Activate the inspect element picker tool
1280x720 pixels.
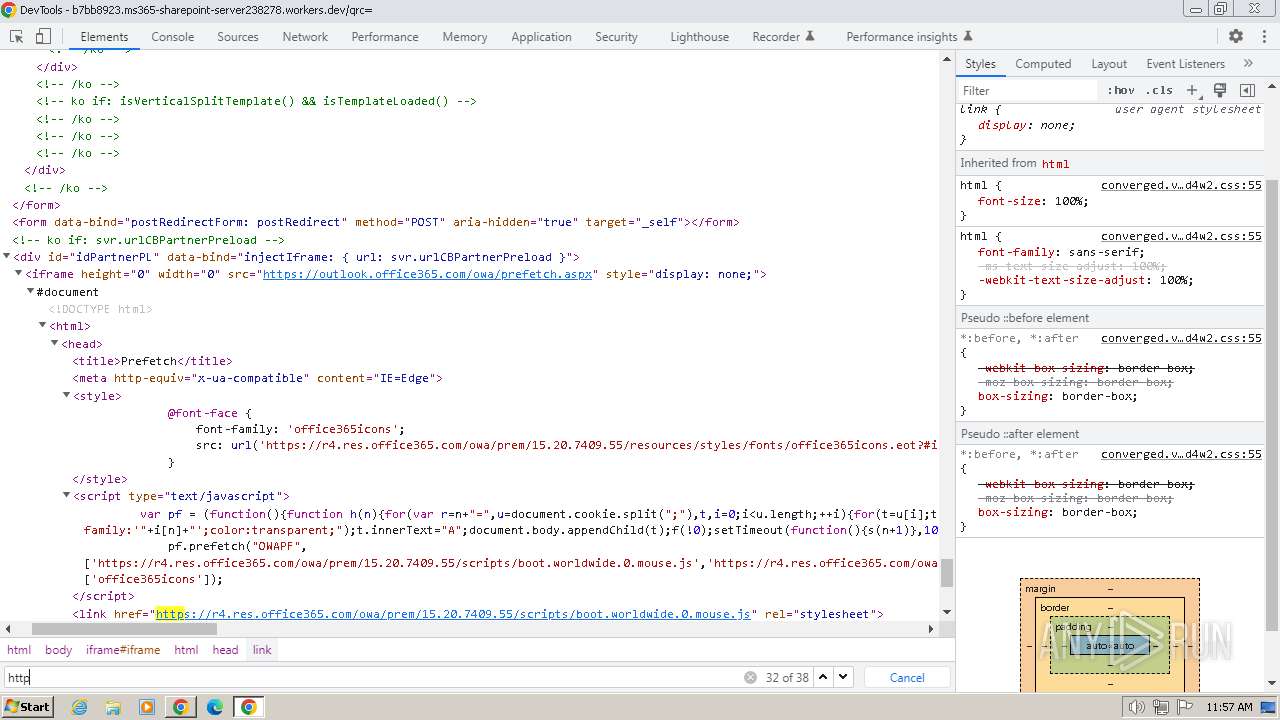17,36
